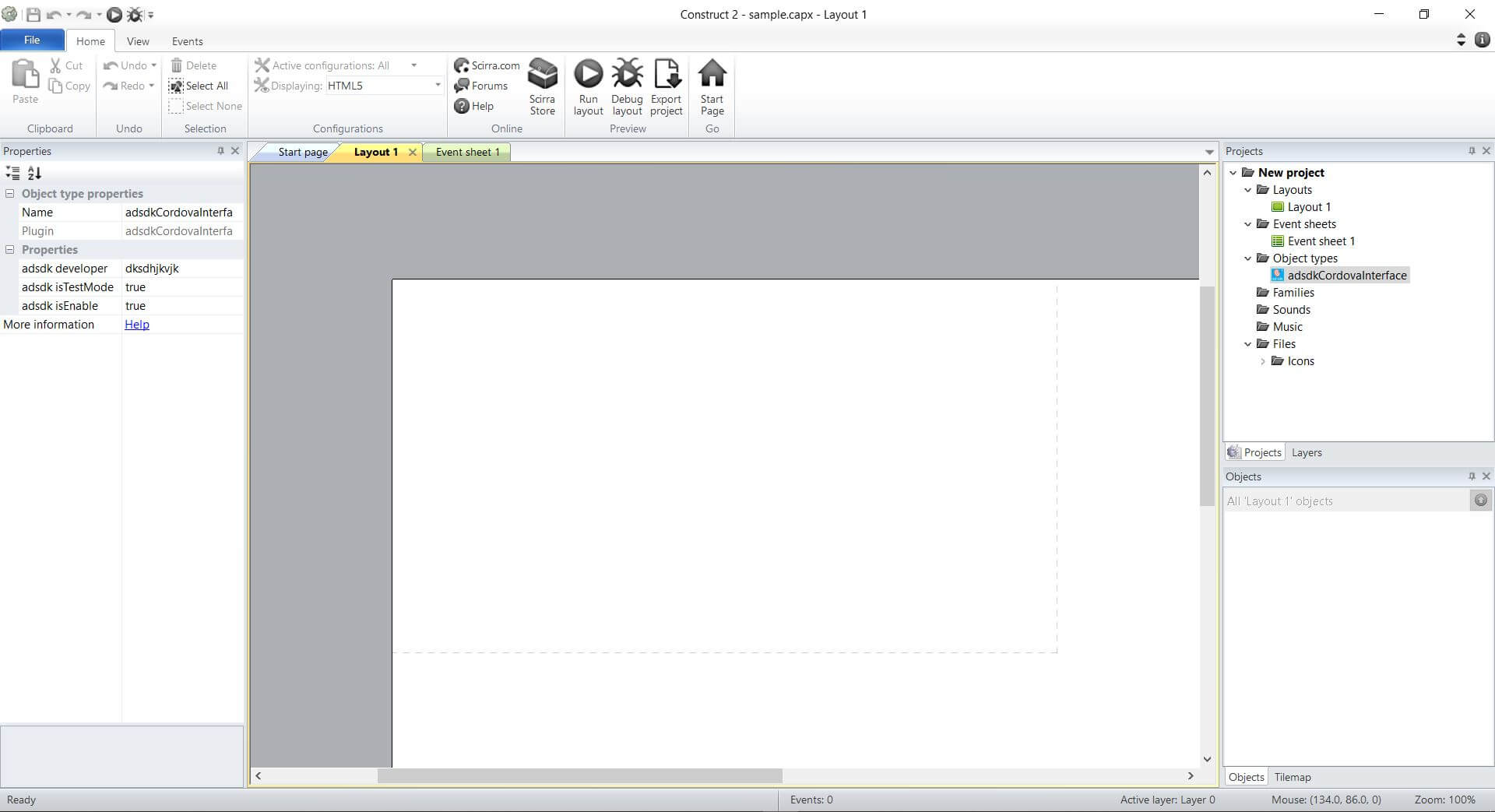Screen dimensions: 1495x812
Task: Collapse the Object types folder
Action: pyautogui.click(x=1247, y=258)
